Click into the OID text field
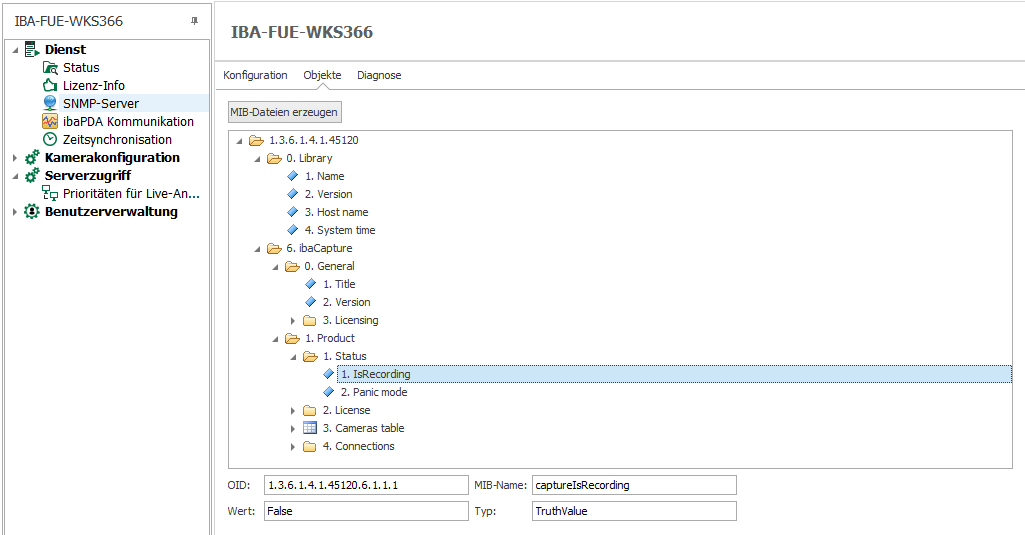 click(366, 485)
